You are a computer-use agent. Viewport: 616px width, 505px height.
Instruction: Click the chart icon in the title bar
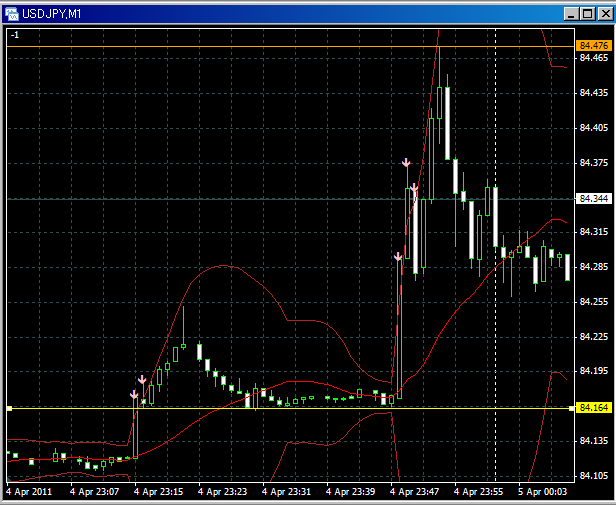tap(12, 12)
